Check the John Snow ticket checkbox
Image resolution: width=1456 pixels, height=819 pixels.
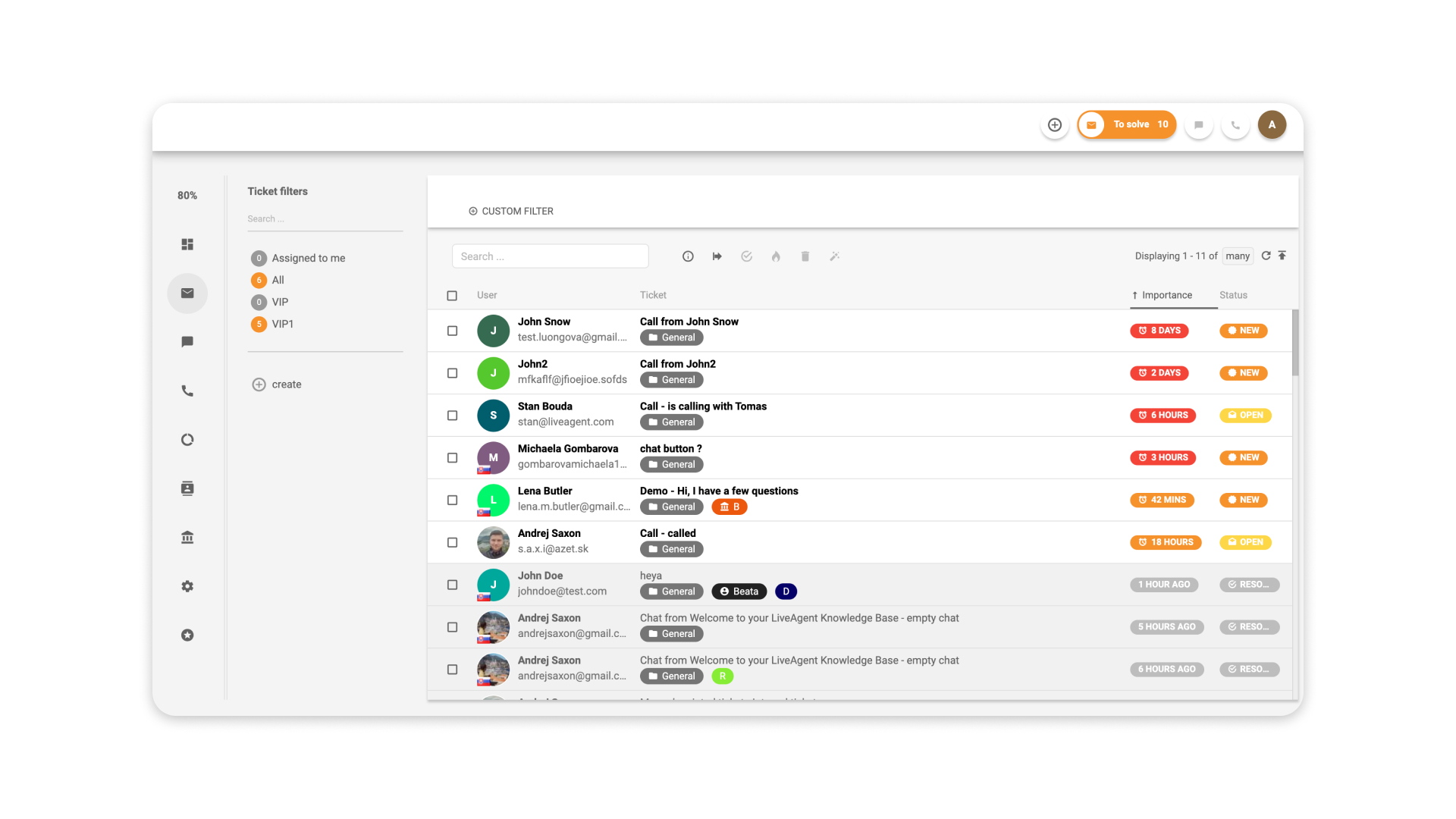point(453,331)
